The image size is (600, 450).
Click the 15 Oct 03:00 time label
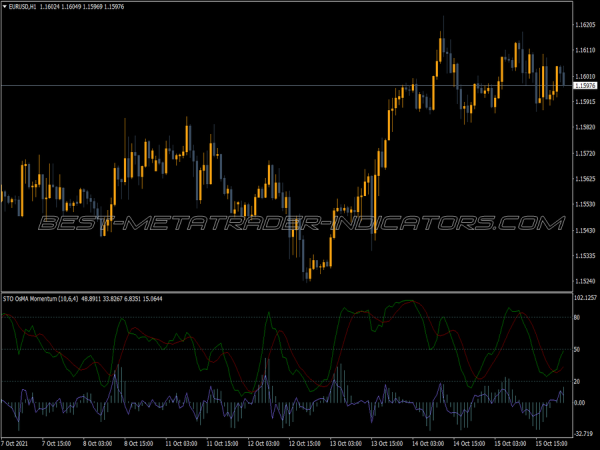coord(510,443)
